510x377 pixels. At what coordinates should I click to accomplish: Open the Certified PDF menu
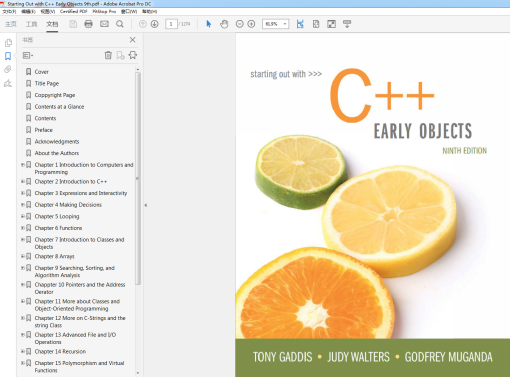[x=74, y=11]
